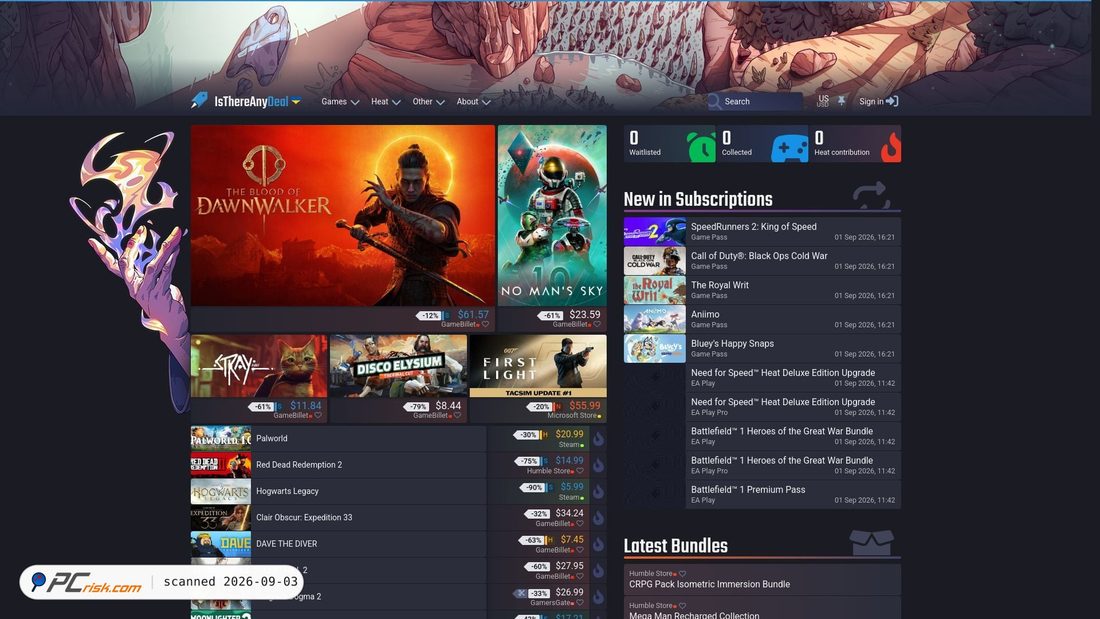Click the red flame Heat contribution icon
This screenshot has width=1100, height=619.
[x=891, y=147]
